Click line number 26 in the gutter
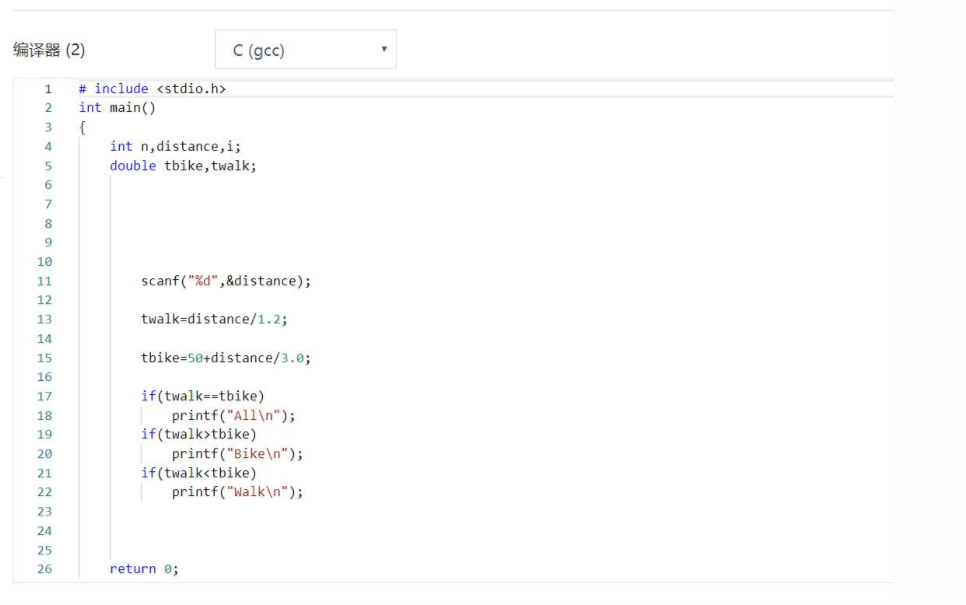Screen dimensions: 966x605 click(x=44, y=569)
